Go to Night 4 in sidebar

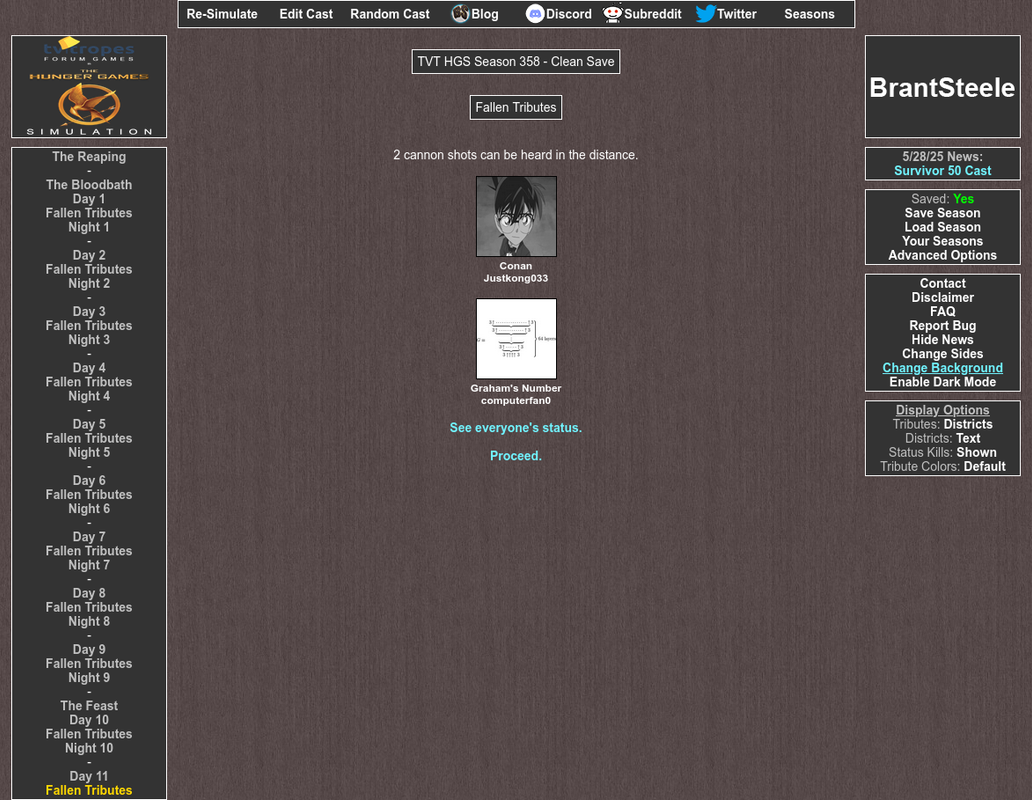click(89, 396)
